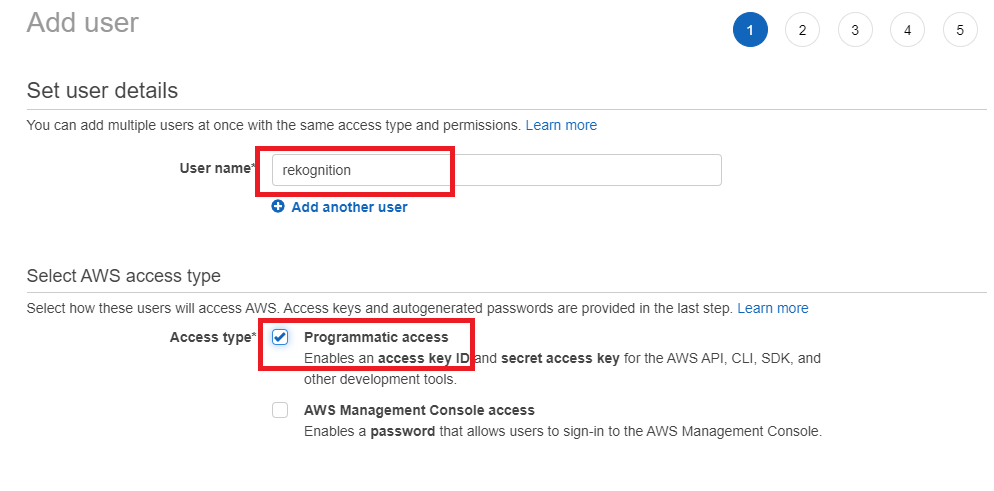Click the plus icon beside Add another user

278,207
